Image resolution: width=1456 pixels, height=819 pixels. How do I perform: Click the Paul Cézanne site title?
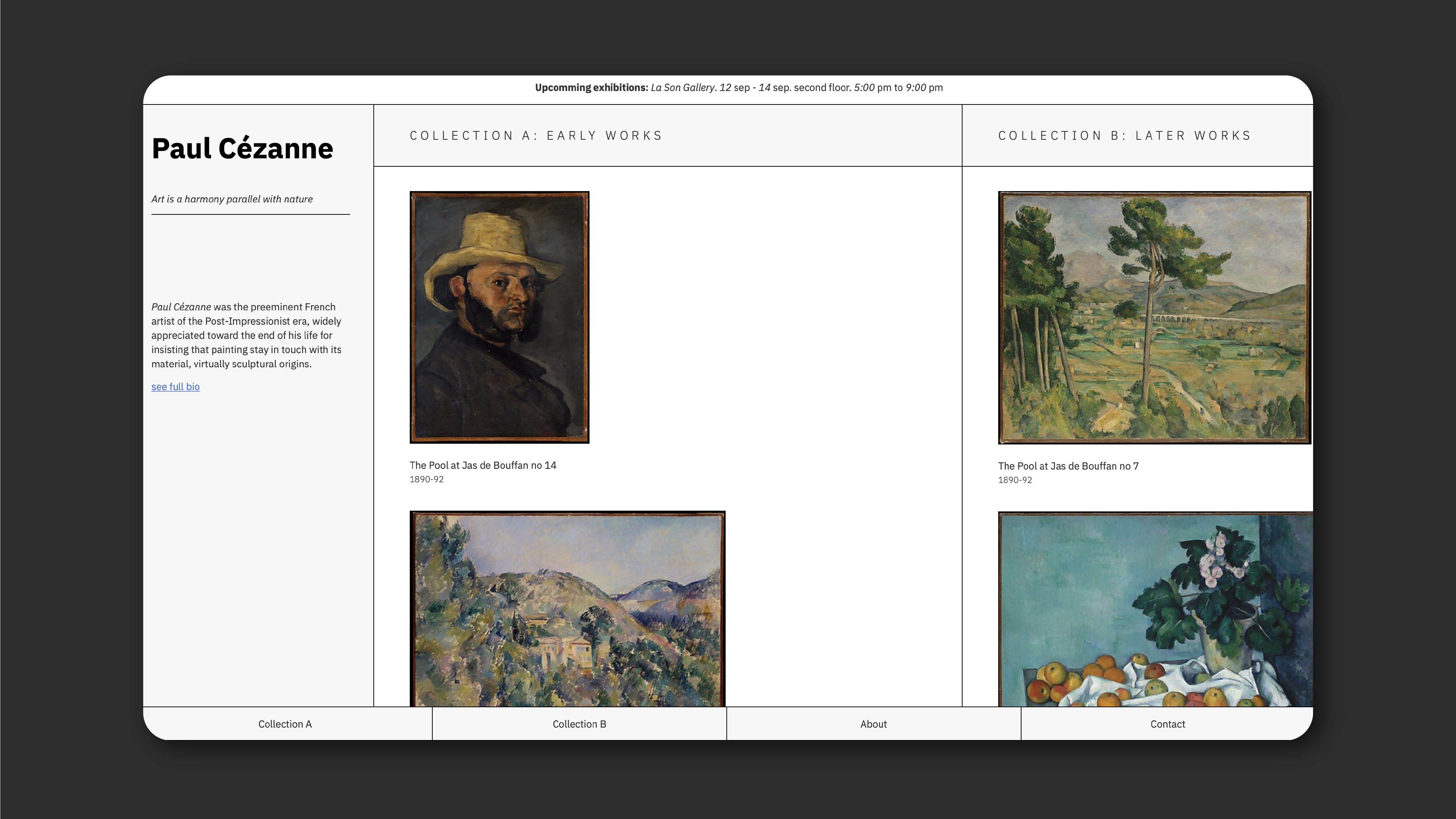pos(242,149)
